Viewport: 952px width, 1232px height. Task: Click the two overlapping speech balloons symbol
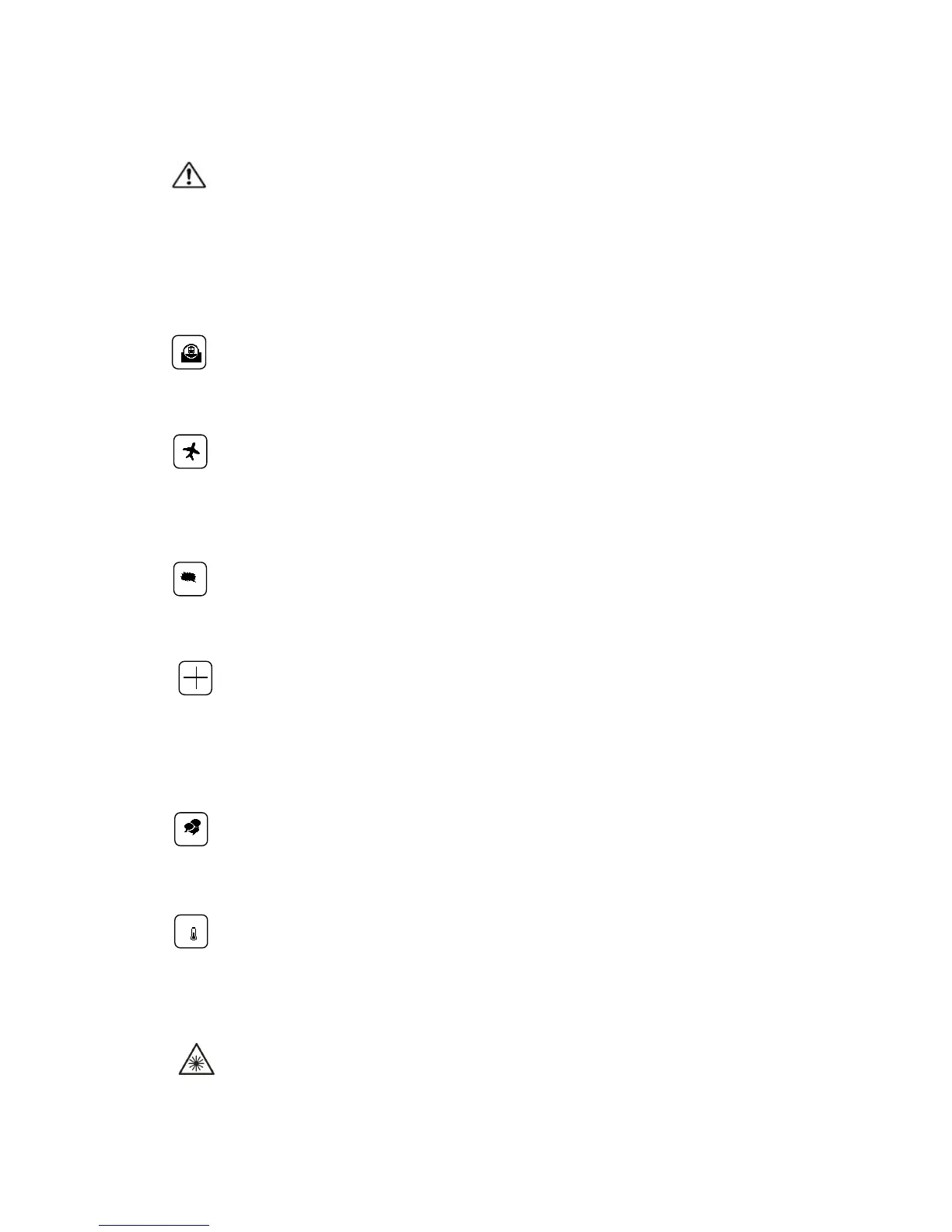point(191,829)
